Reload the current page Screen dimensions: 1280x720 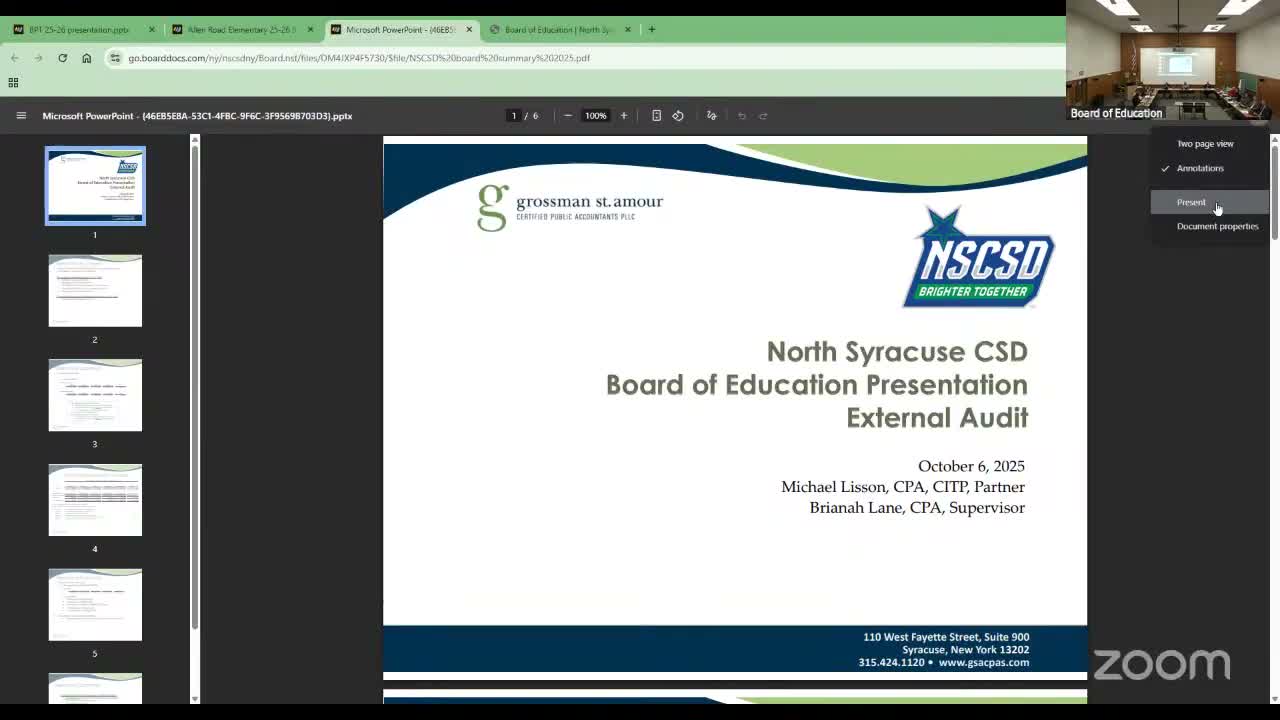click(62, 58)
